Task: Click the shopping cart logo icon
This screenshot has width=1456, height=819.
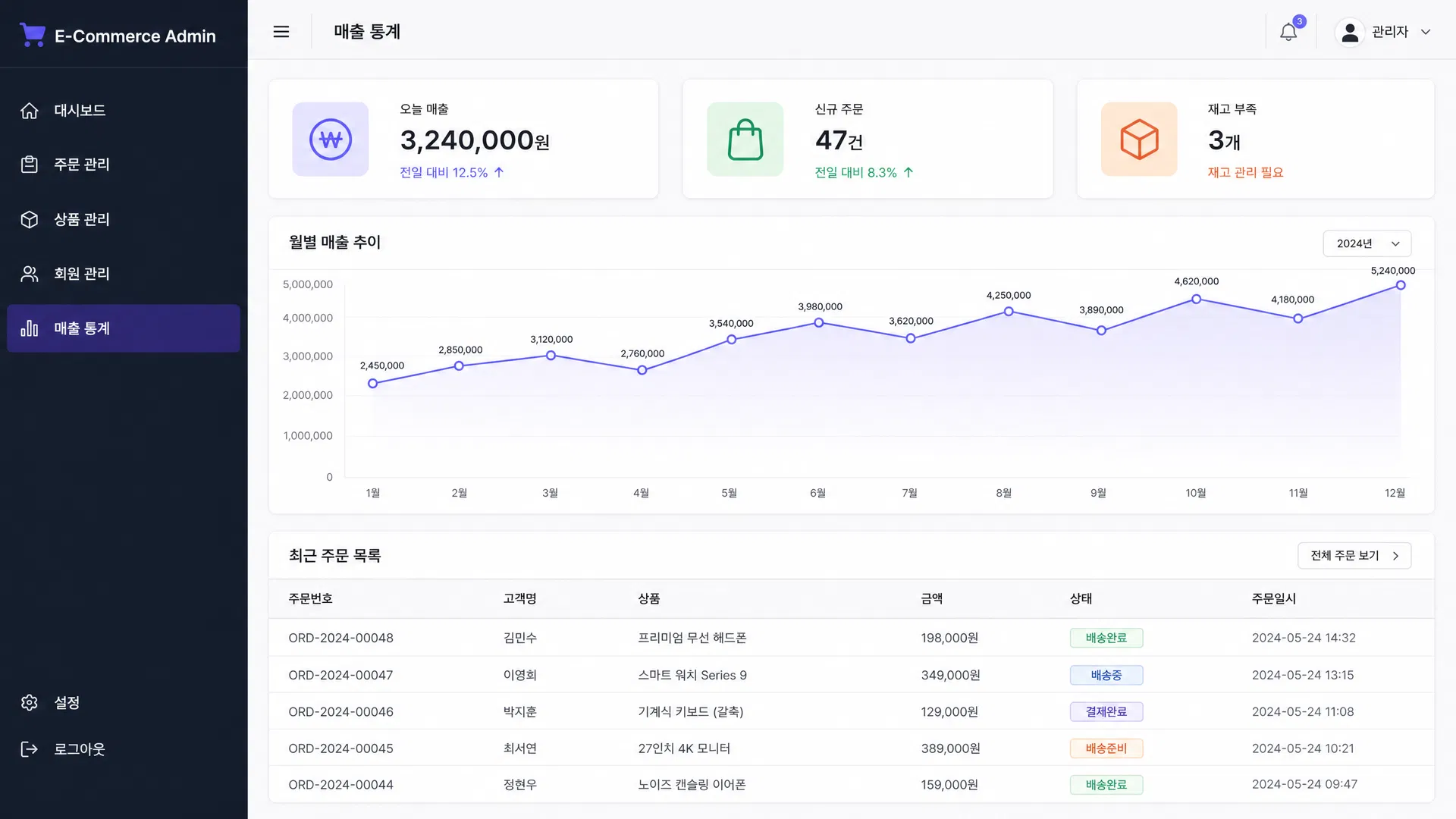Action: pyautogui.click(x=32, y=35)
